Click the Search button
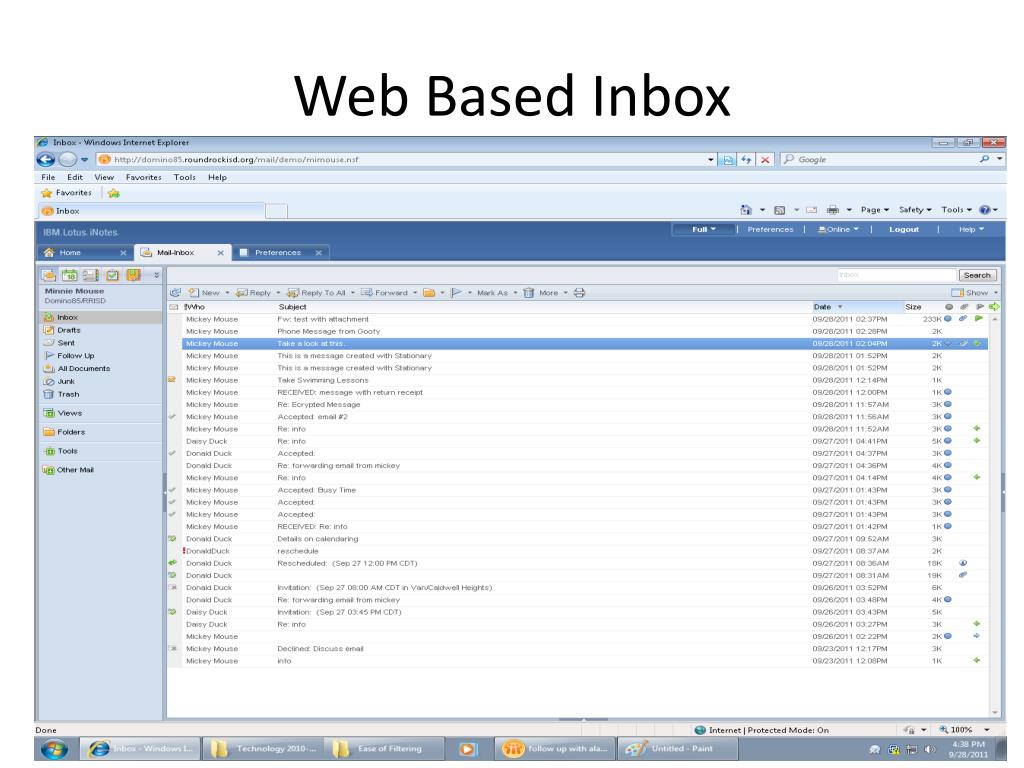The width and height of the screenshot is (1024, 768). [977, 275]
